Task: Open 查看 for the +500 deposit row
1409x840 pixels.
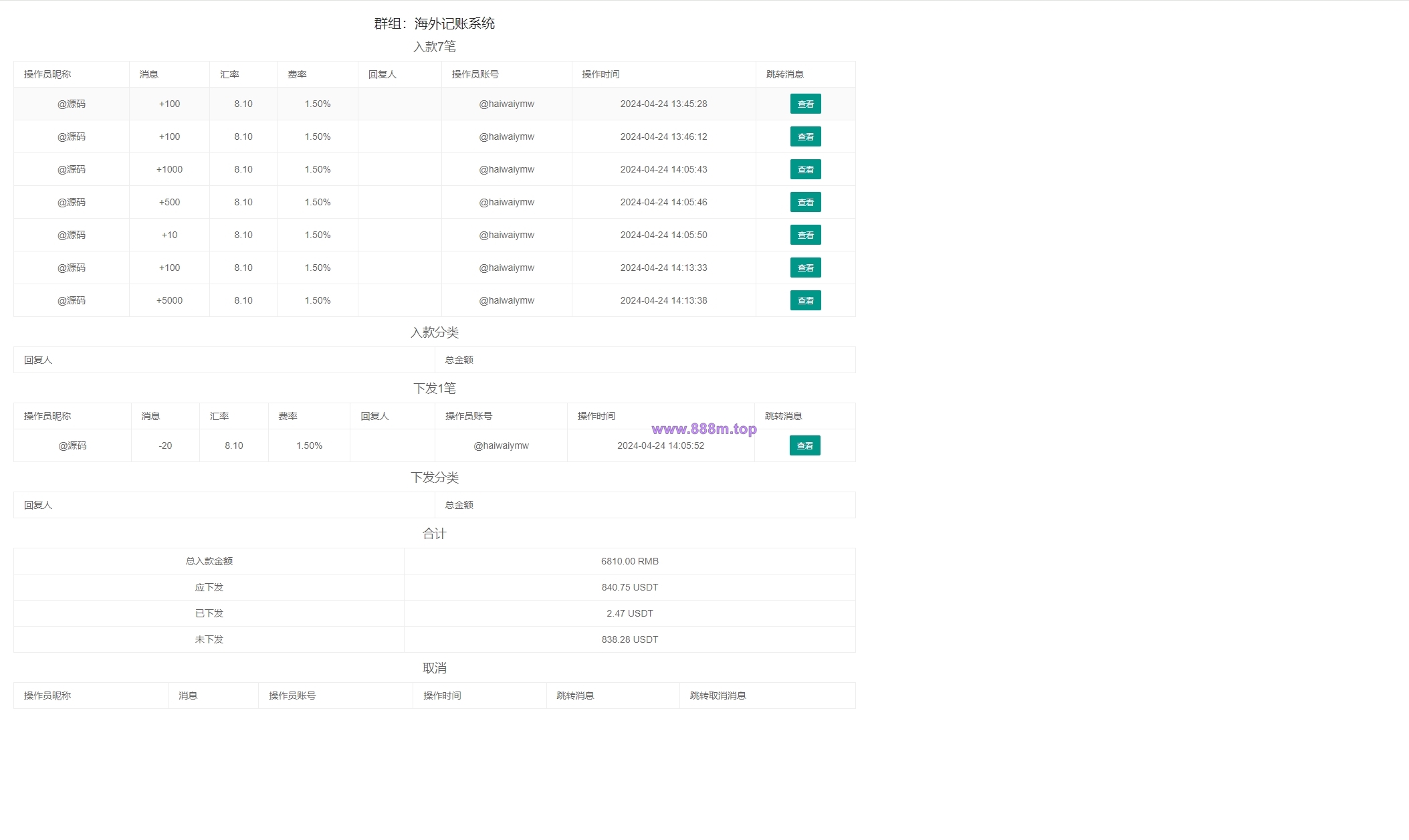Action: [x=805, y=202]
